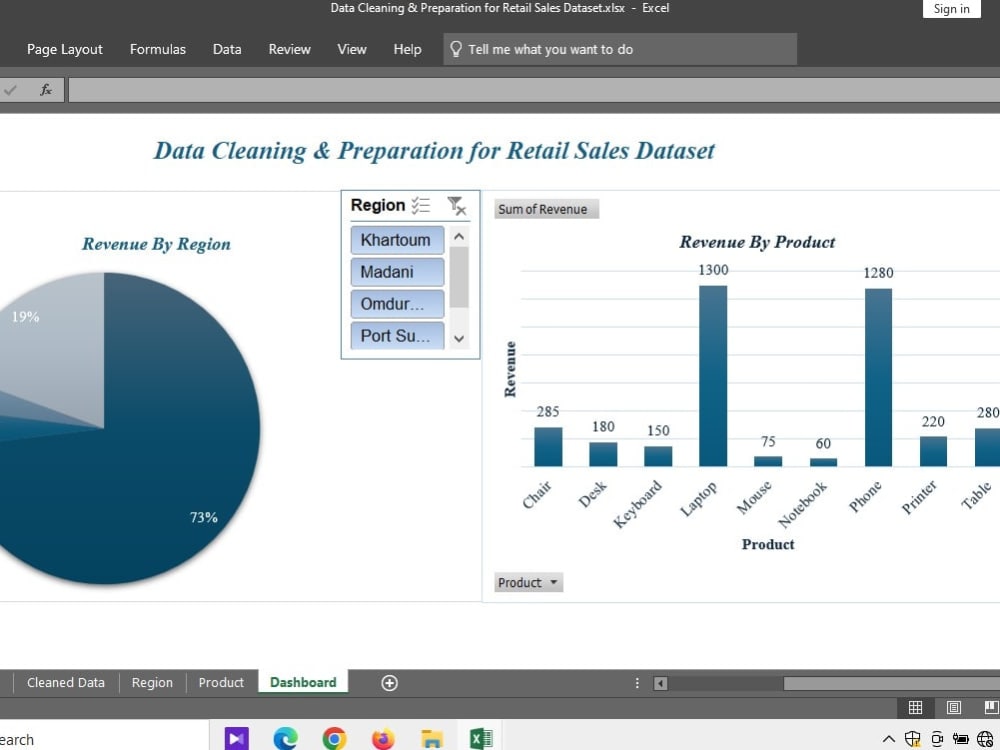The height and width of the screenshot is (750, 1000).
Task: Click the Region slicer scrollbar thumb
Action: 459,277
